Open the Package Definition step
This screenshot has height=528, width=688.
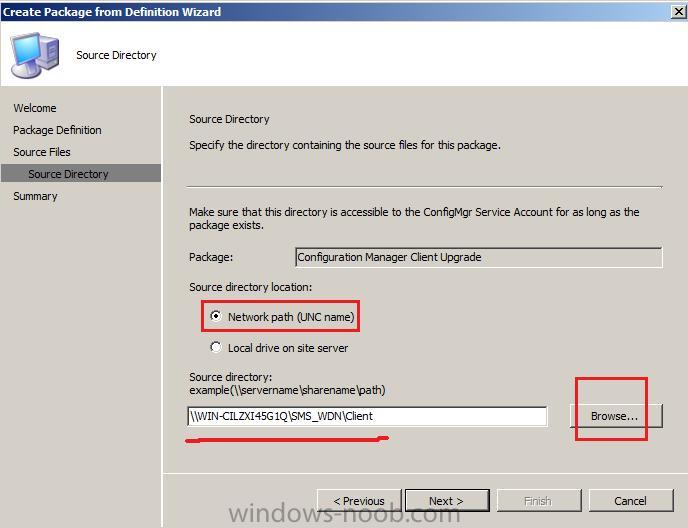tap(57, 130)
